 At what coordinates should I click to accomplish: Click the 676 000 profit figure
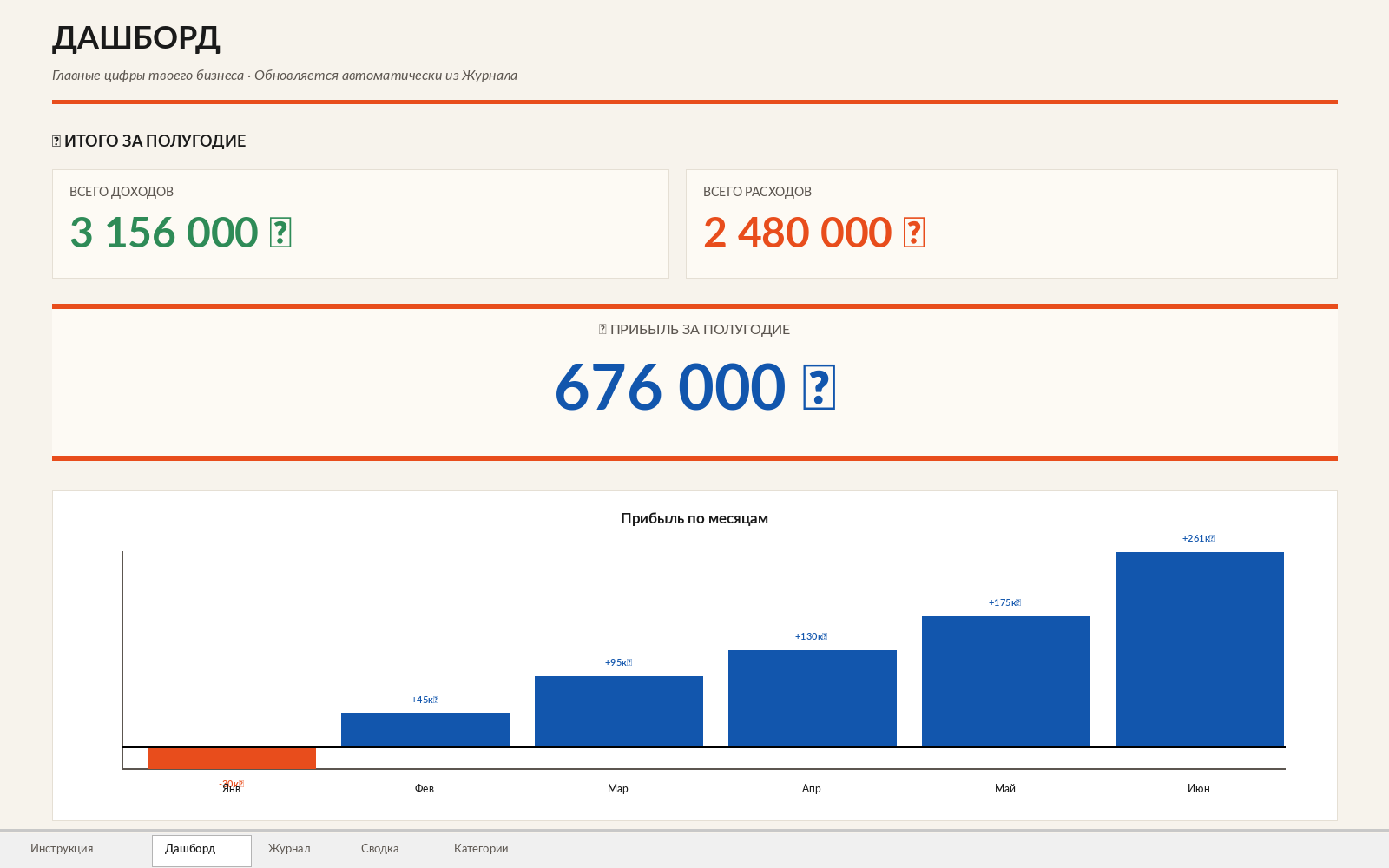pos(670,387)
